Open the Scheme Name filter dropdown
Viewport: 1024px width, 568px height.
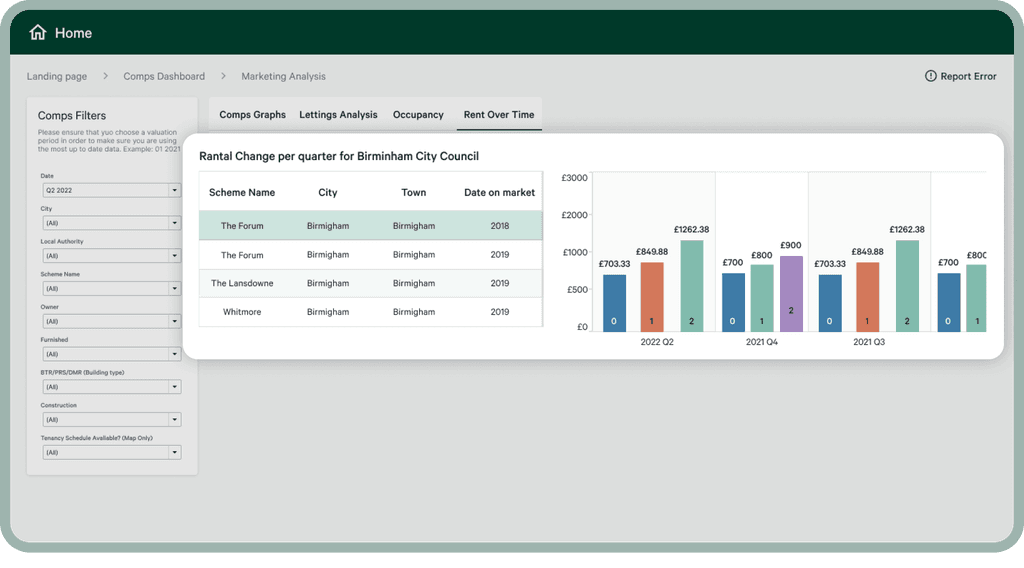point(112,288)
